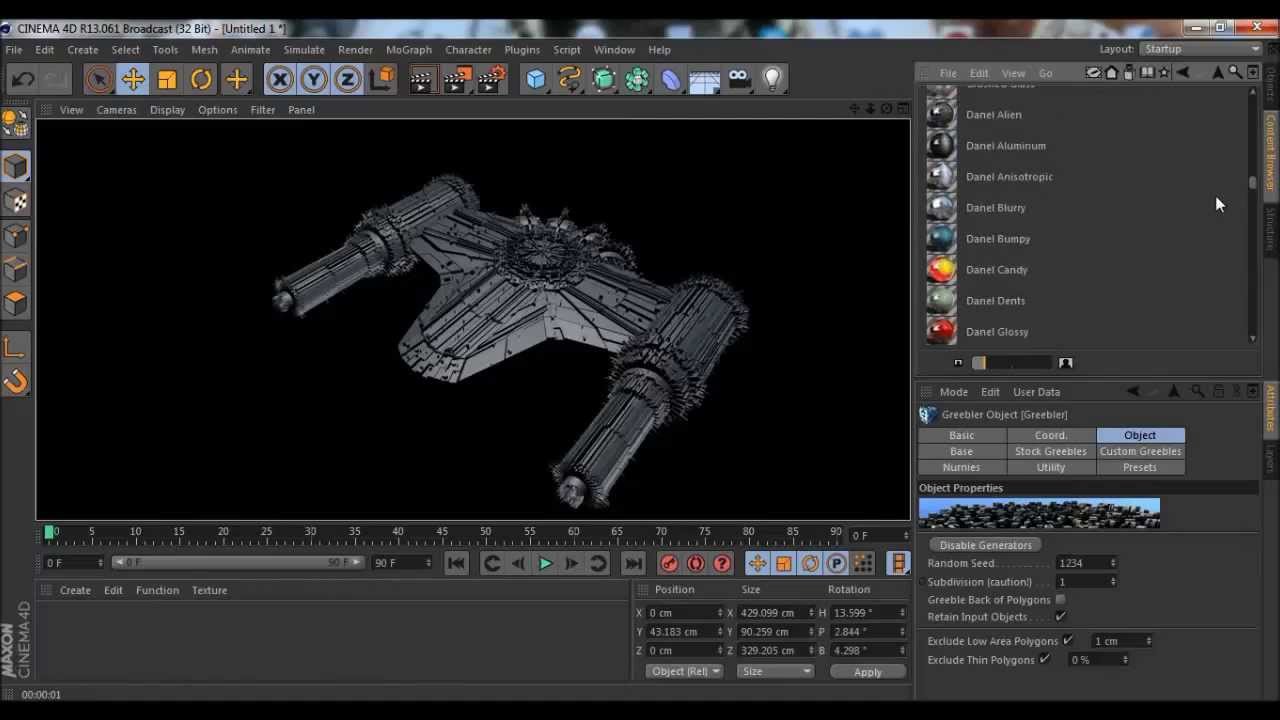Open Render Settings icon
Screen dimensions: 1280x720
pyautogui.click(x=492, y=79)
